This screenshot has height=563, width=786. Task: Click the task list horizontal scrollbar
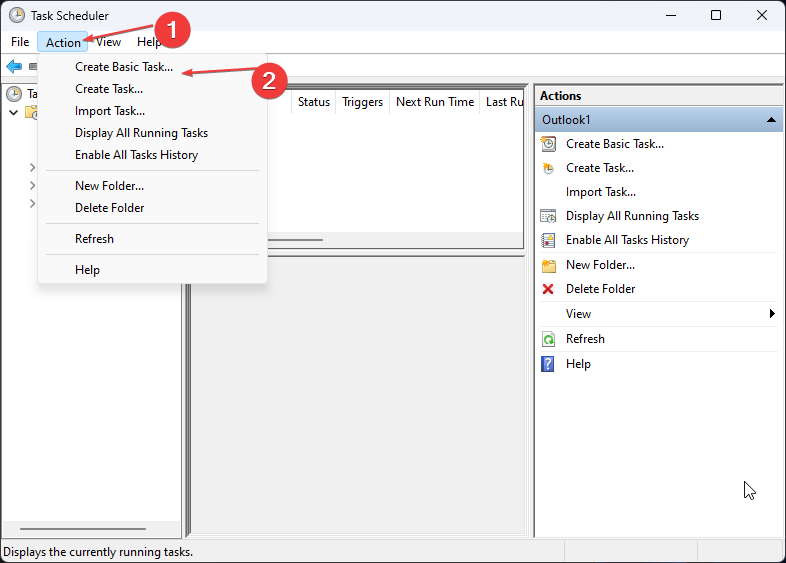pyautogui.click(x=295, y=240)
